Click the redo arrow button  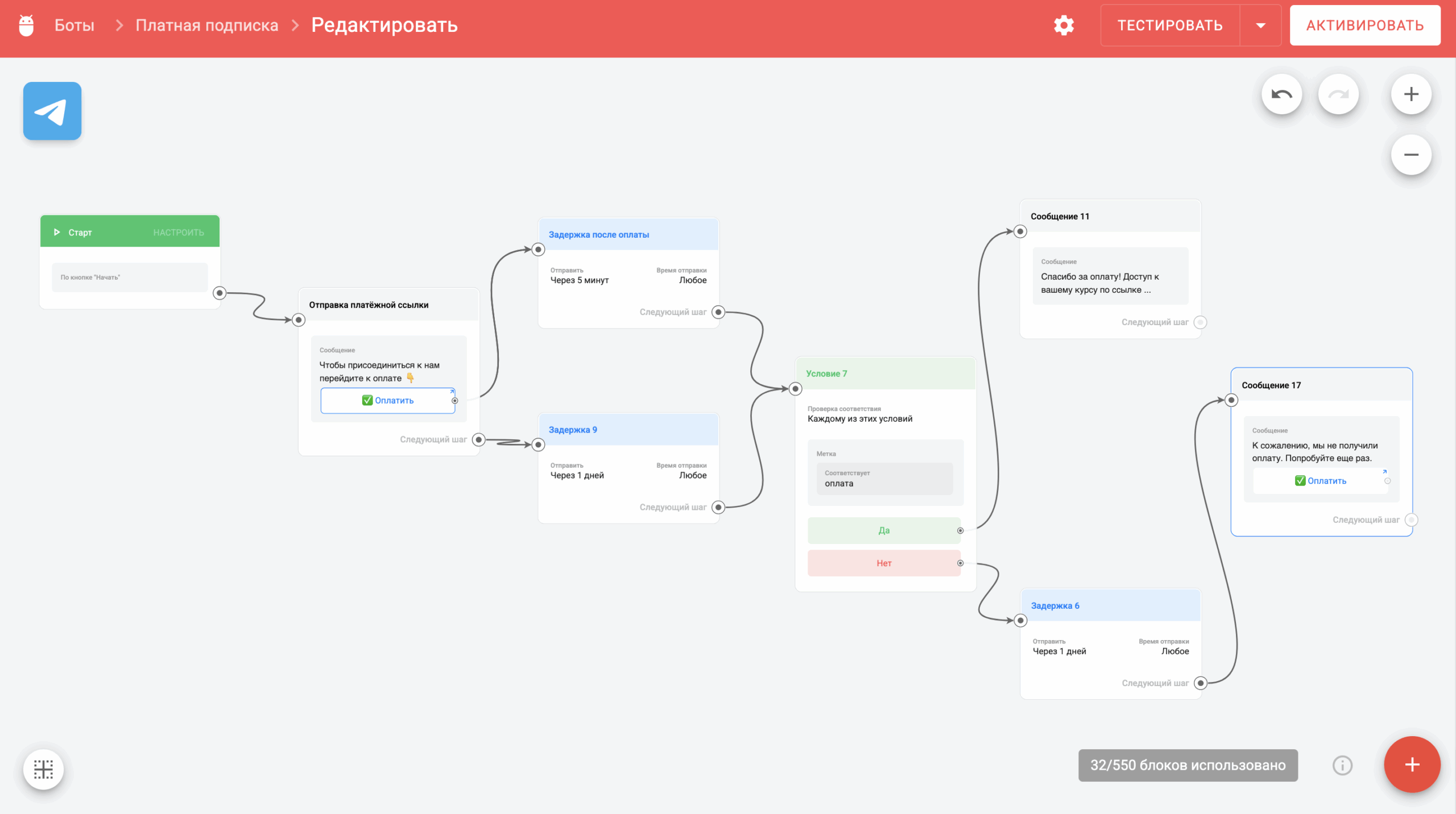pos(1338,94)
